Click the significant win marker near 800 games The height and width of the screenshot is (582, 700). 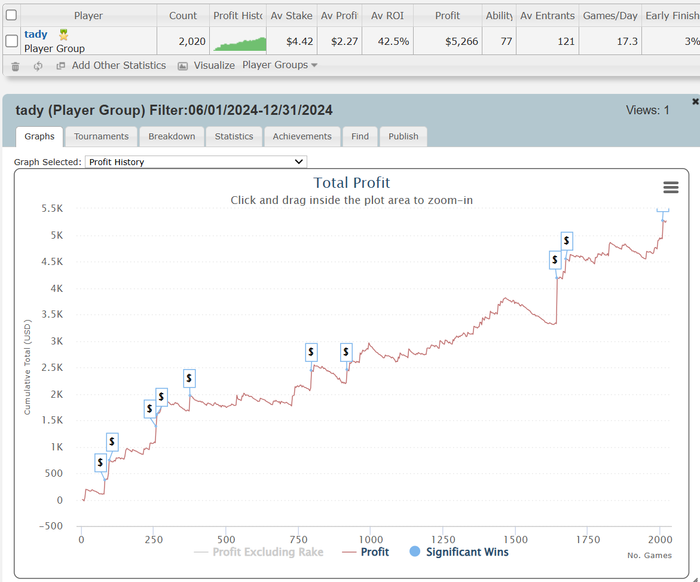coord(311,352)
